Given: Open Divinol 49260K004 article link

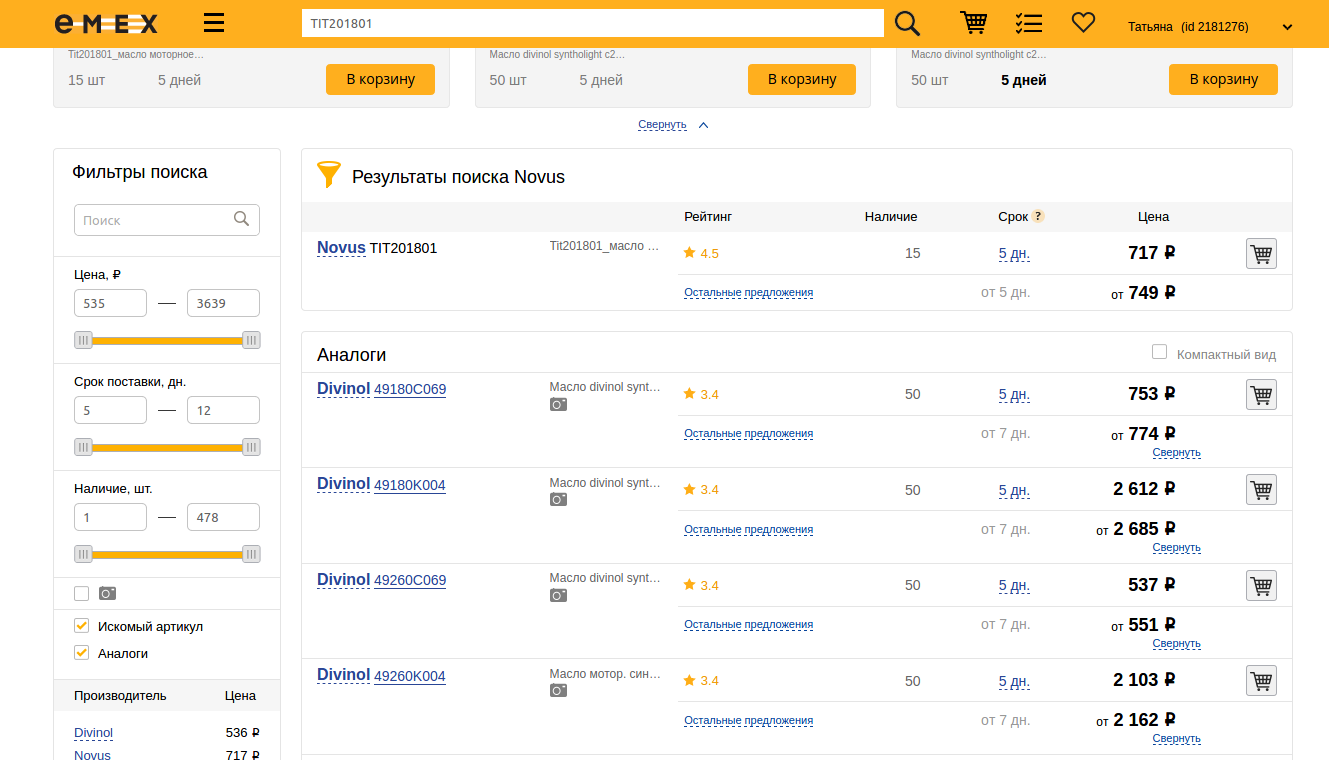Looking at the screenshot, I should [x=410, y=676].
